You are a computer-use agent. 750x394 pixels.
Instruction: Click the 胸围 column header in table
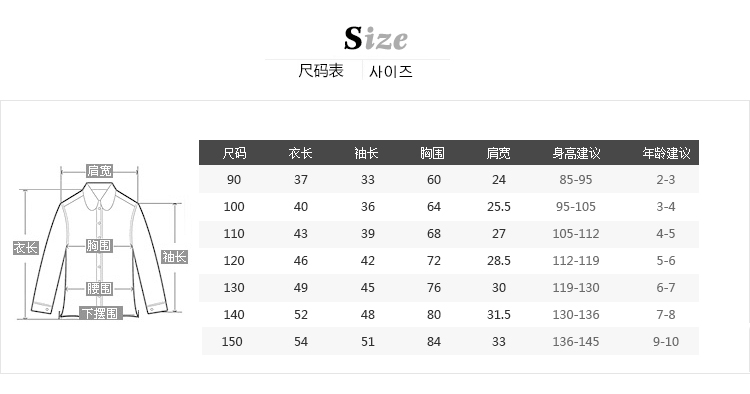click(432, 153)
